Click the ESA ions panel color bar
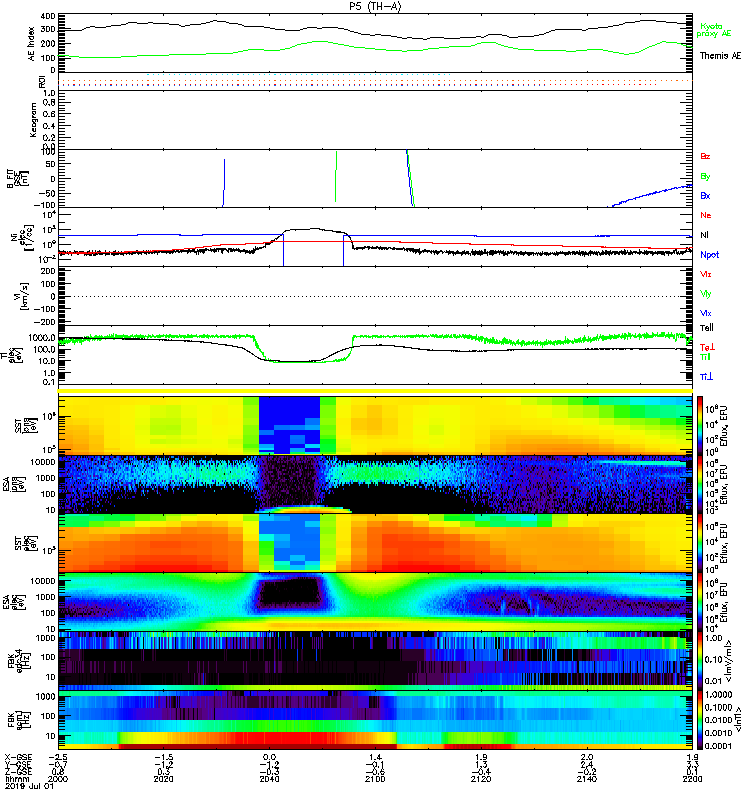750x800 pixels. pos(700,484)
